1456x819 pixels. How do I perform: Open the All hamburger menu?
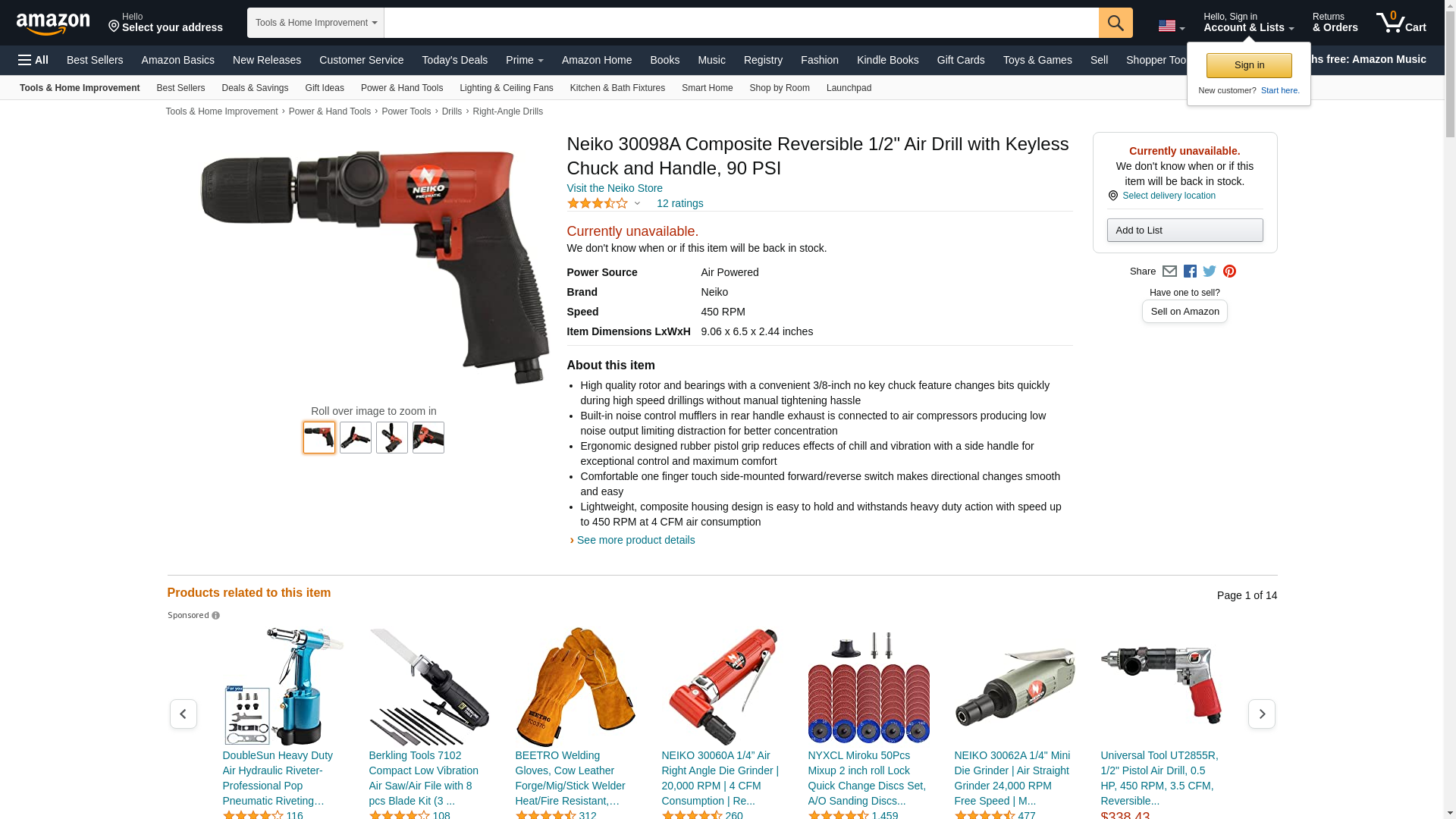[33, 60]
